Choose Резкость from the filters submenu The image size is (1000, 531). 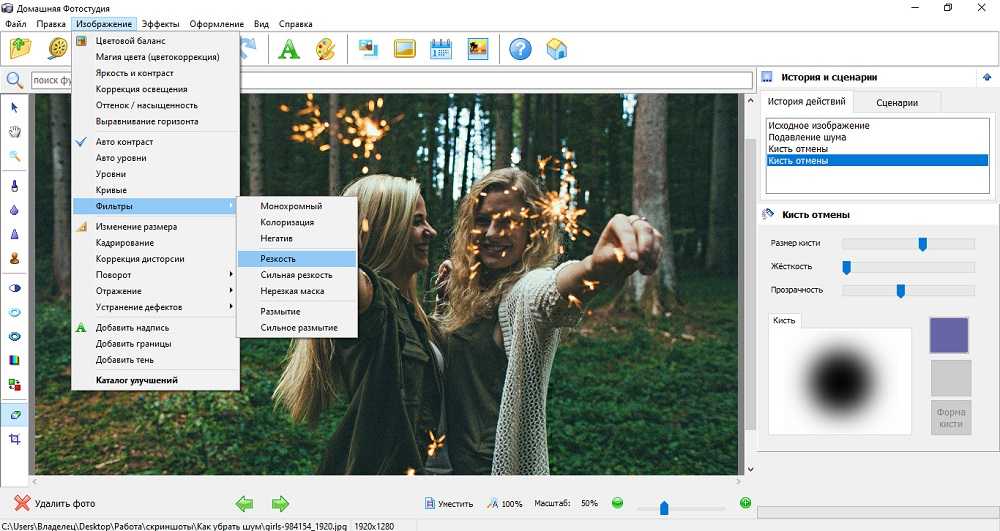coord(278,258)
